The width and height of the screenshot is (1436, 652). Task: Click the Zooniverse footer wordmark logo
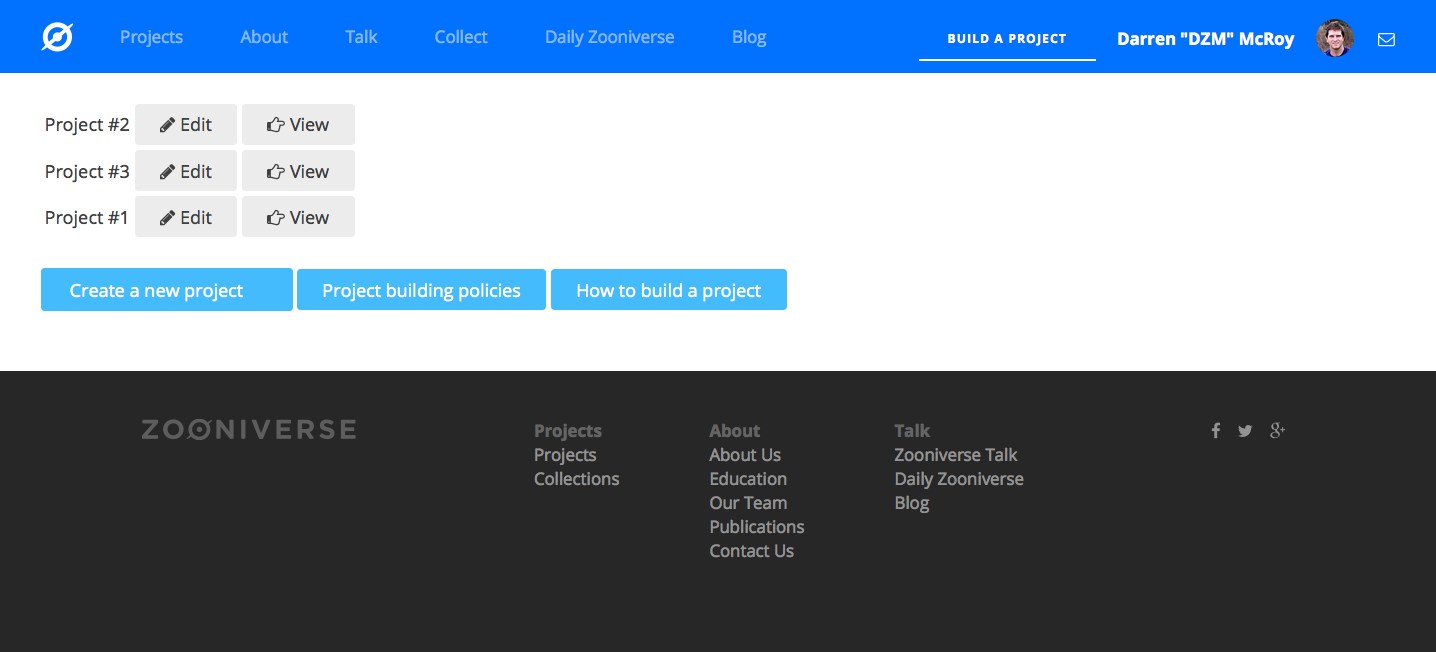tap(248, 430)
